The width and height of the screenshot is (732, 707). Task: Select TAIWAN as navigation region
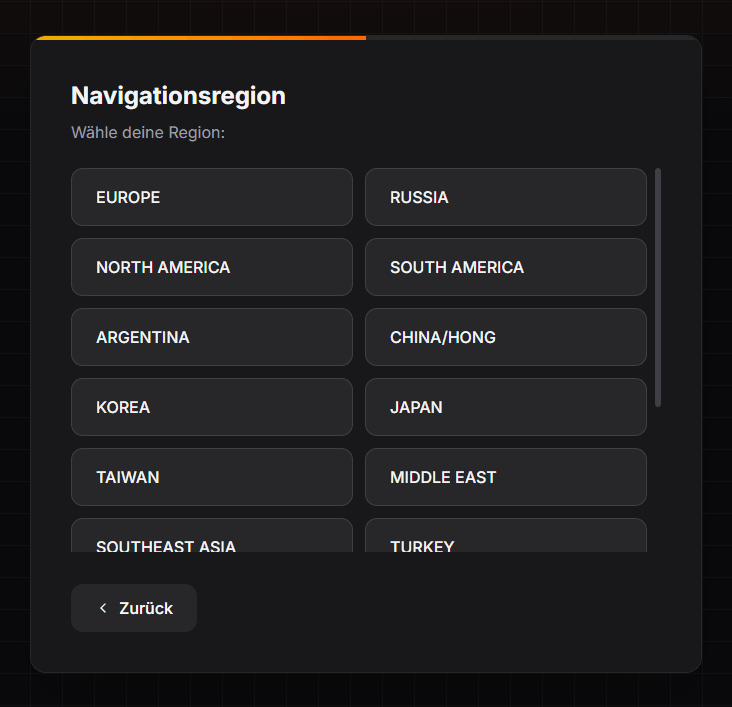tap(211, 477)
